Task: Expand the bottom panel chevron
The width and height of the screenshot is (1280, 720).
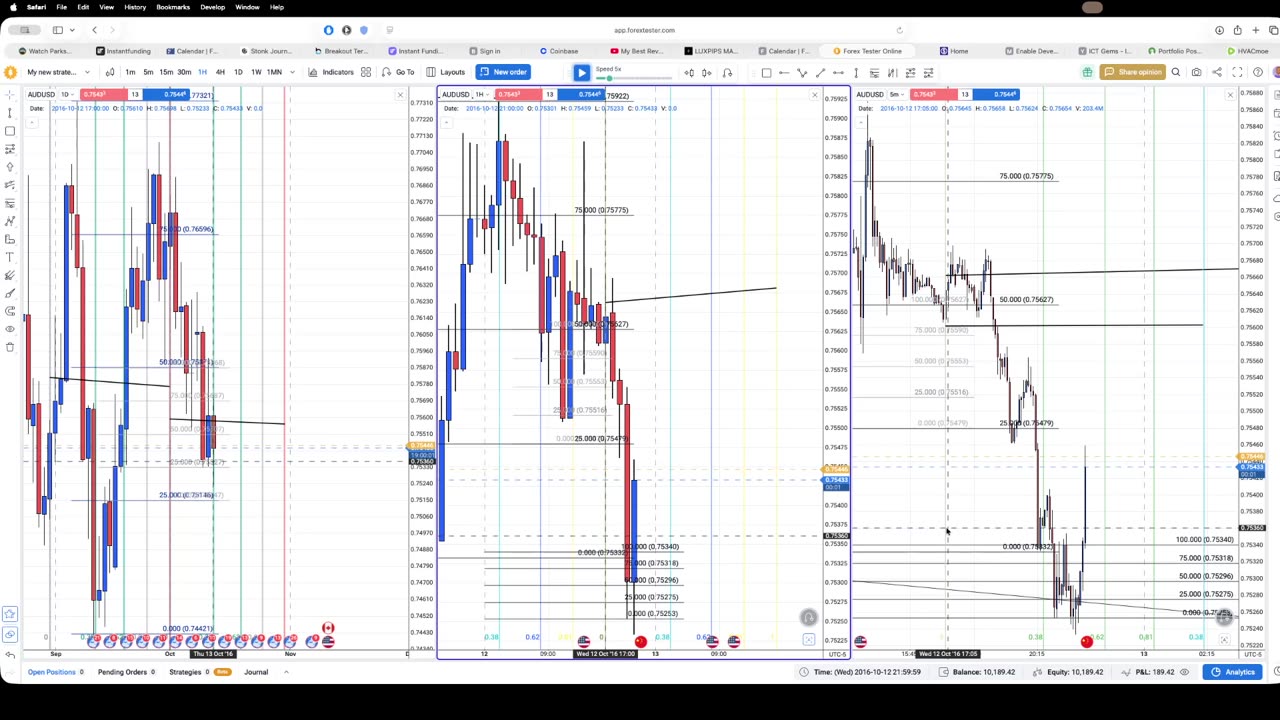Action: [x=286, y=672]
